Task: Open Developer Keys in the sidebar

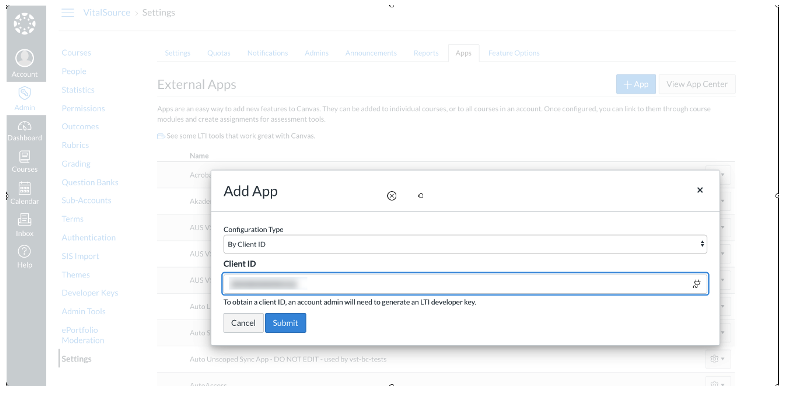Action: point(90,293)
